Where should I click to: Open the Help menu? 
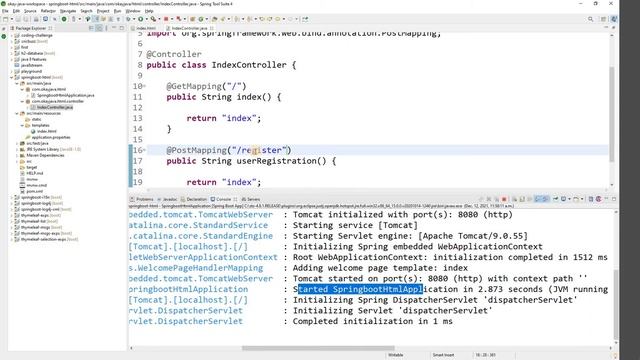tap(149, 11)
